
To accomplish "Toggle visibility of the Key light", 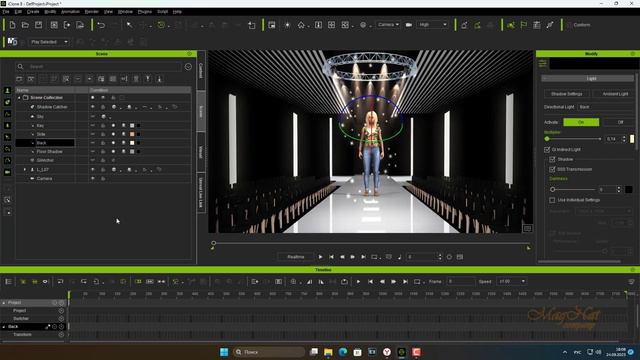I will pyautogui.click(x=93, y=125).
